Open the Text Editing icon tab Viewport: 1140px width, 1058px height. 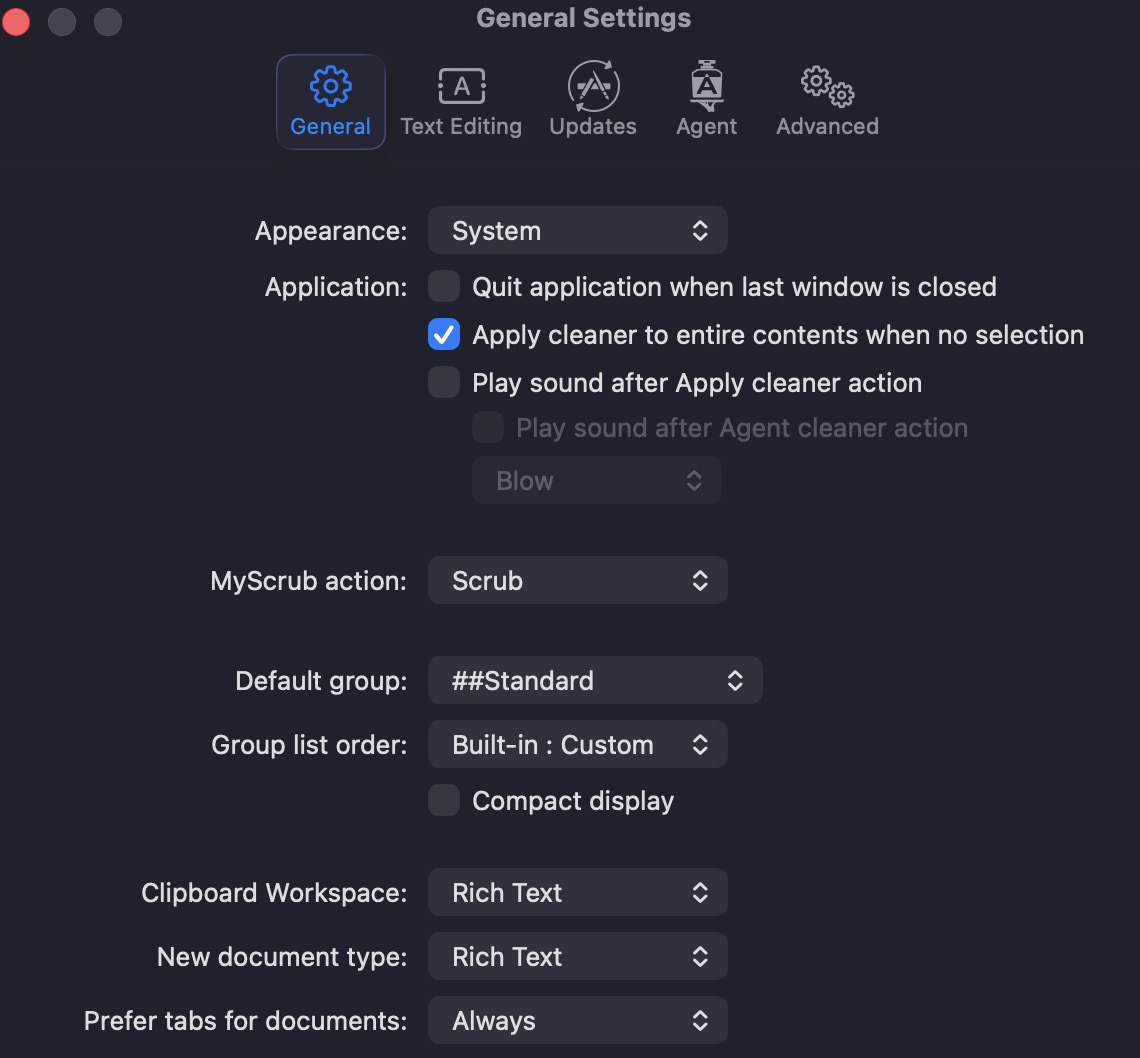pos(461,102)
